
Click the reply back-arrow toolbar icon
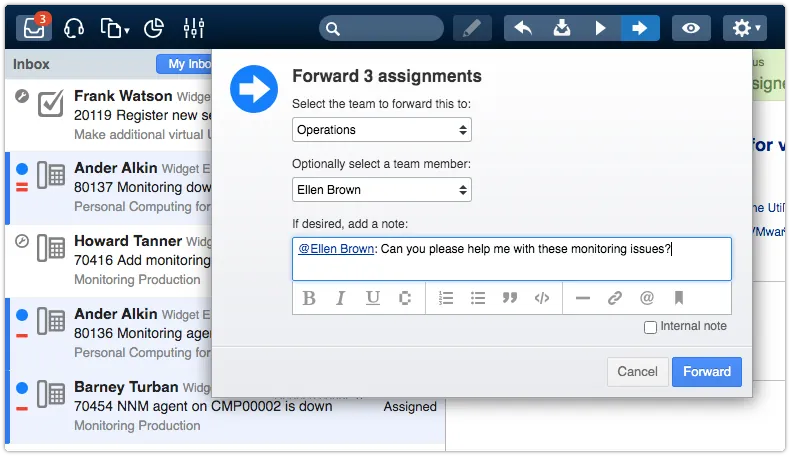[523, 28]
